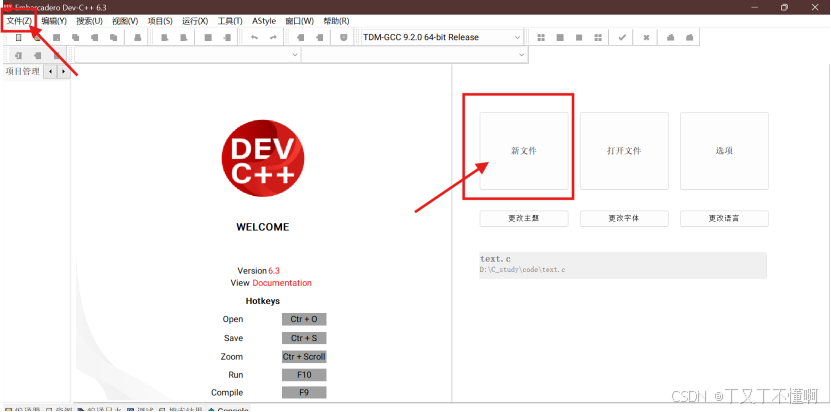Click the Redo arrow icon
The image size is (831, 412).
[x=273, y=38]
